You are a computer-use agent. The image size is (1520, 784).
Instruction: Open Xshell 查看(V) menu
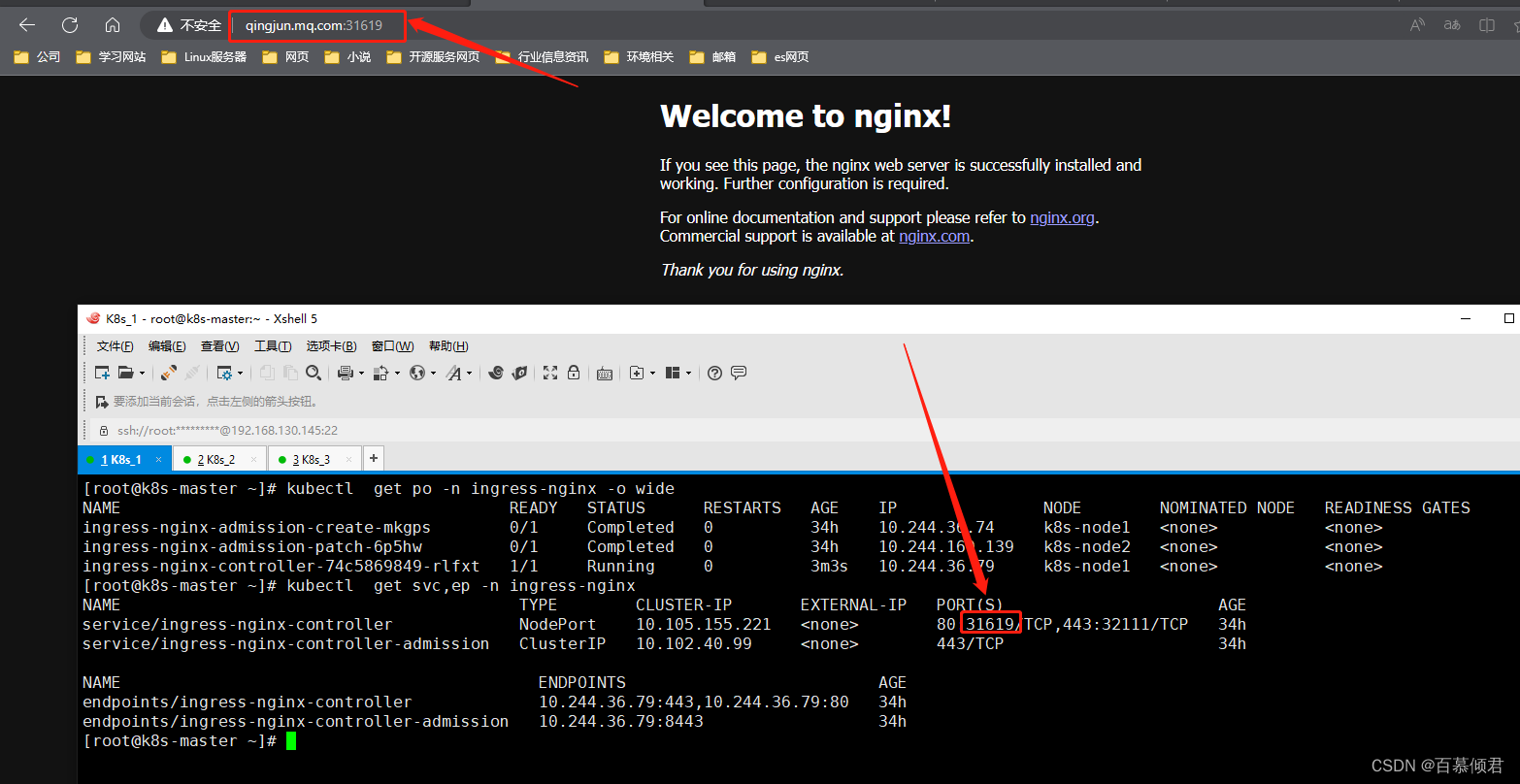click(x=219, y=346)
